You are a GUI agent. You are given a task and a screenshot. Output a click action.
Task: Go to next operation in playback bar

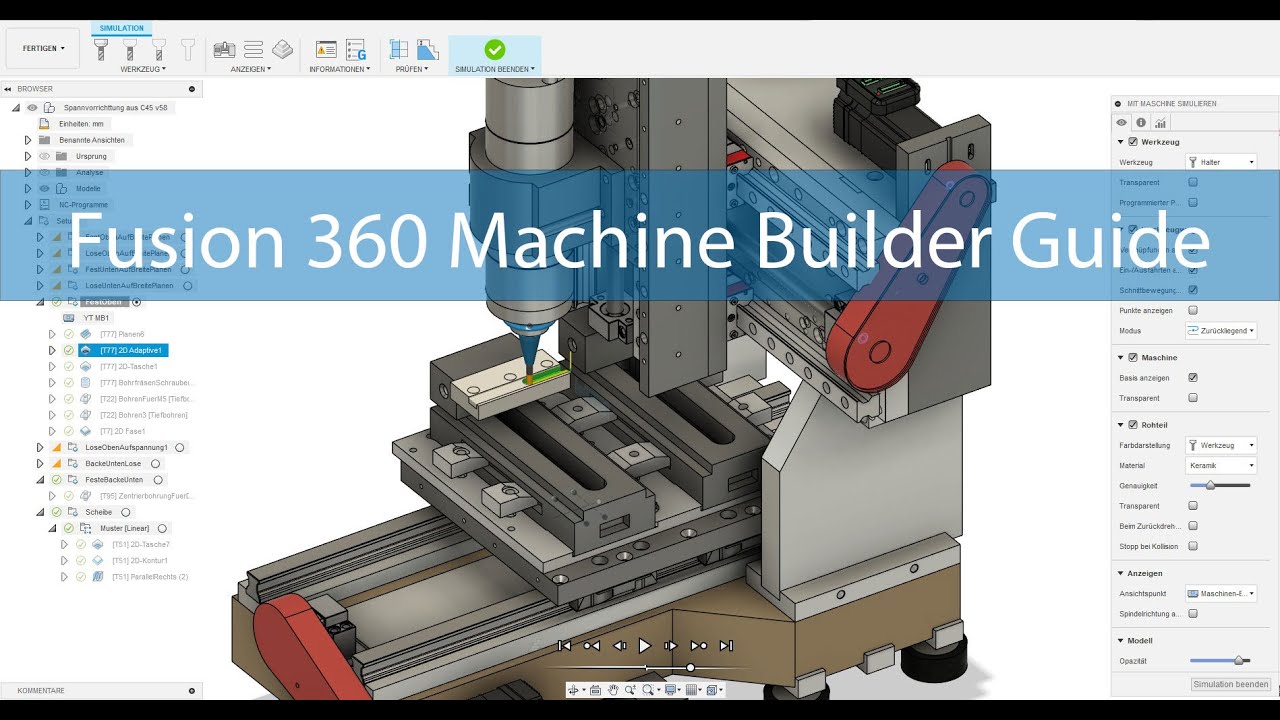click(x=699, y=646)
